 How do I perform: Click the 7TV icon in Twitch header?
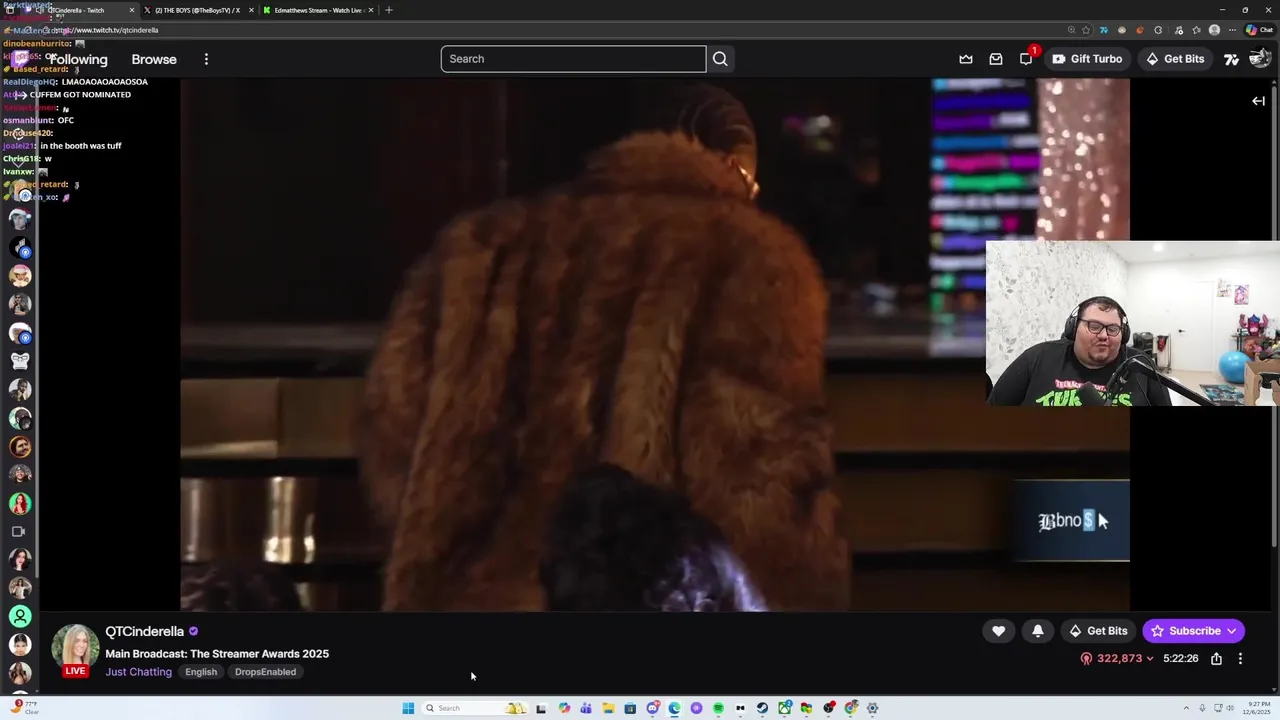[1232, 59]
